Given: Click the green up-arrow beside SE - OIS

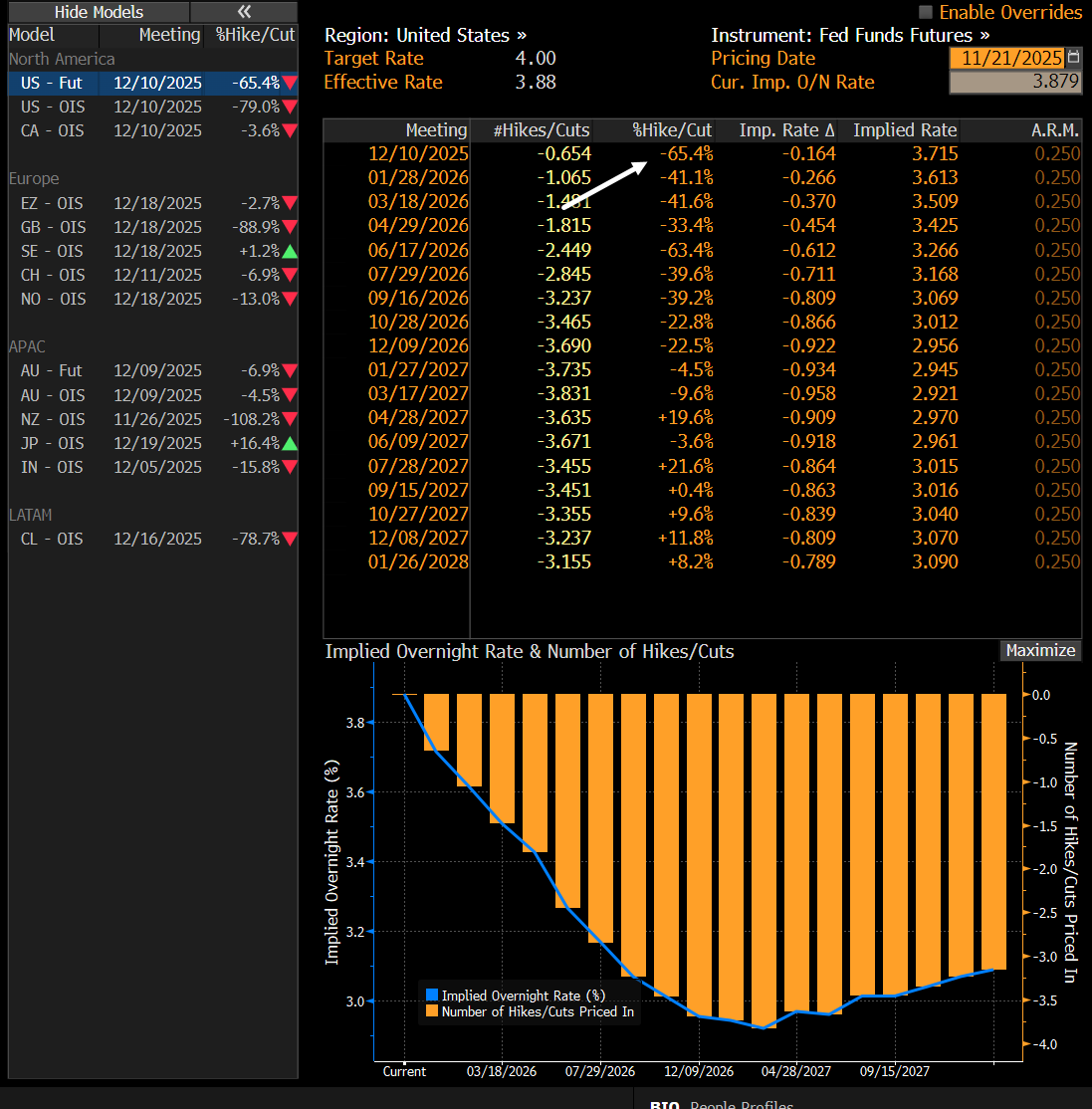Looking at the screenshot, I should point(290,251).
